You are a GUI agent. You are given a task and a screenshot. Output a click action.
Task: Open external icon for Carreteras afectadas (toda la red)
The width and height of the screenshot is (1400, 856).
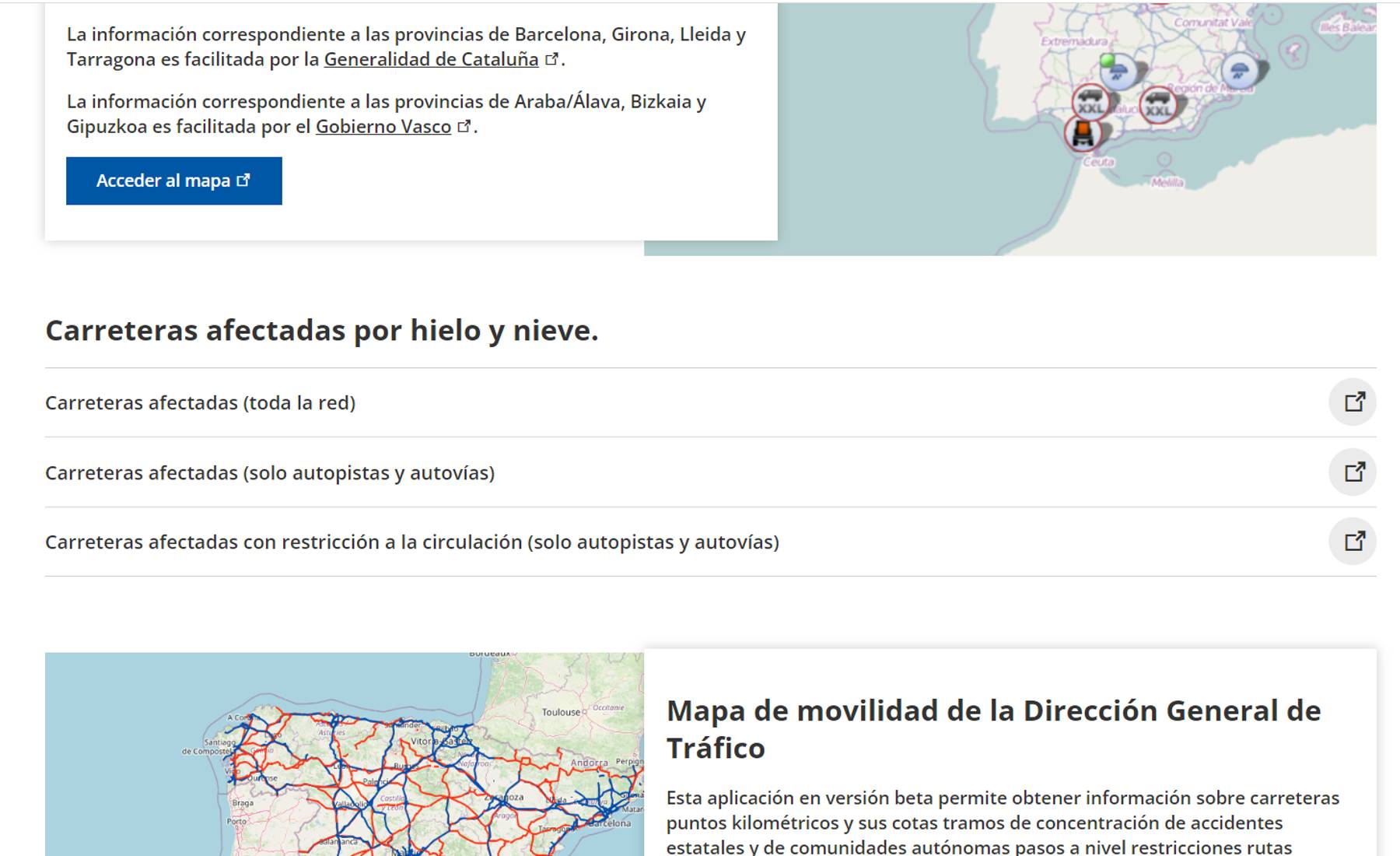[1353, 402]
